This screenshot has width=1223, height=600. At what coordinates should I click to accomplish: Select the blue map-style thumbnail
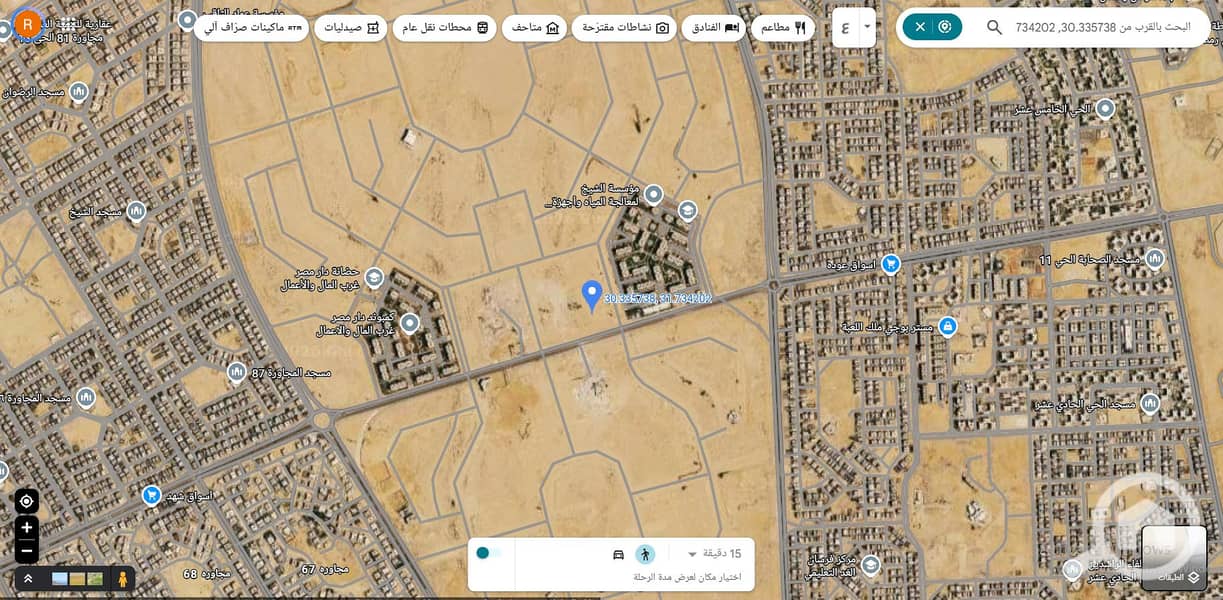[60, 578]
